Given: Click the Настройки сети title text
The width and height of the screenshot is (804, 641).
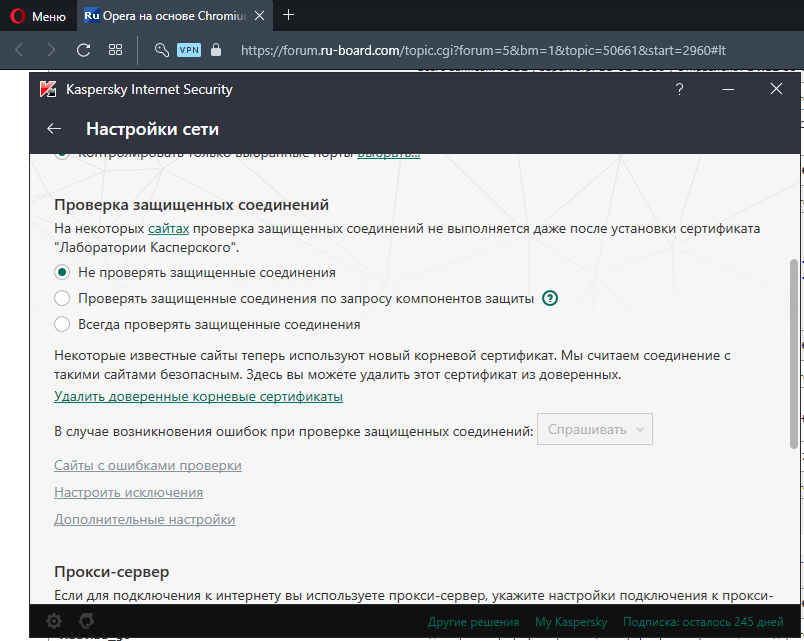Looking at the screenshot, I should 152,129.
